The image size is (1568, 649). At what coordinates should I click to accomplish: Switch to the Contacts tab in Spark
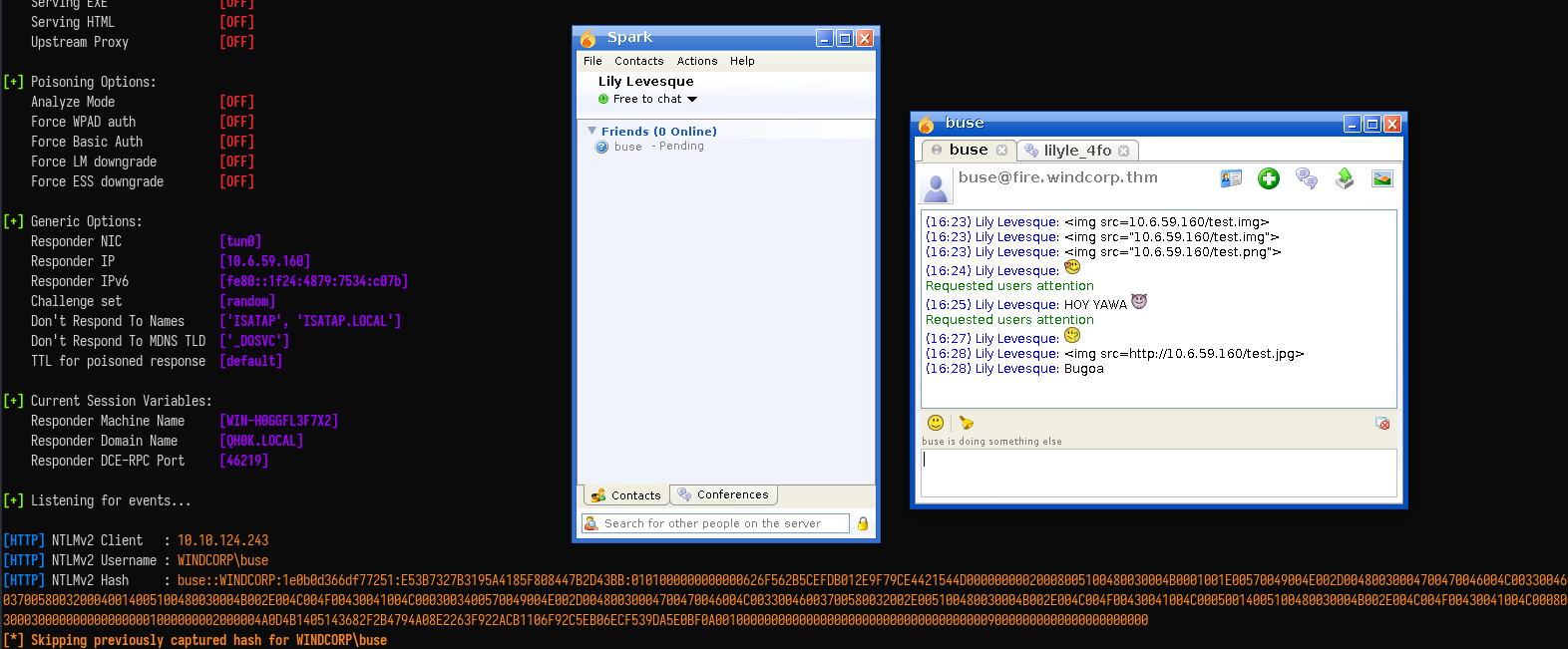point(625,494)
